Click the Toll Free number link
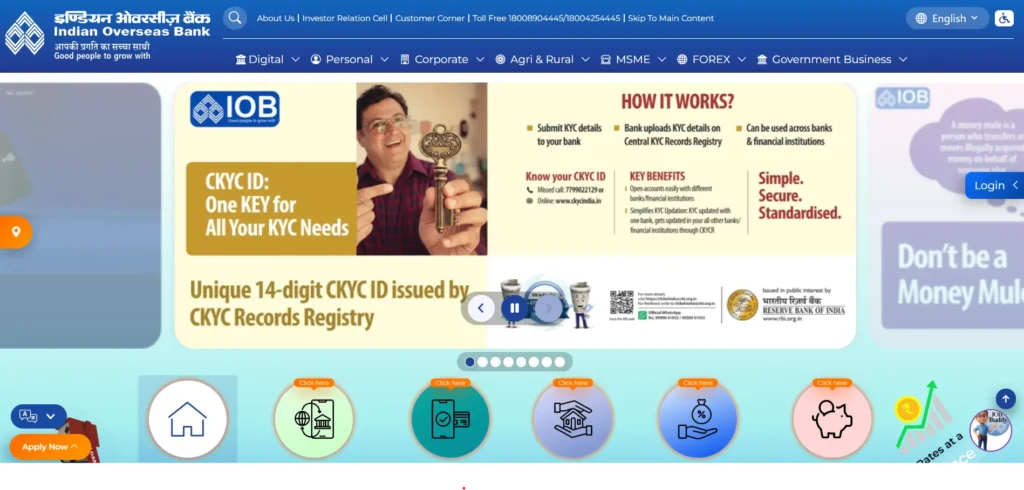1024x490 pixels. tap(546, 18)
